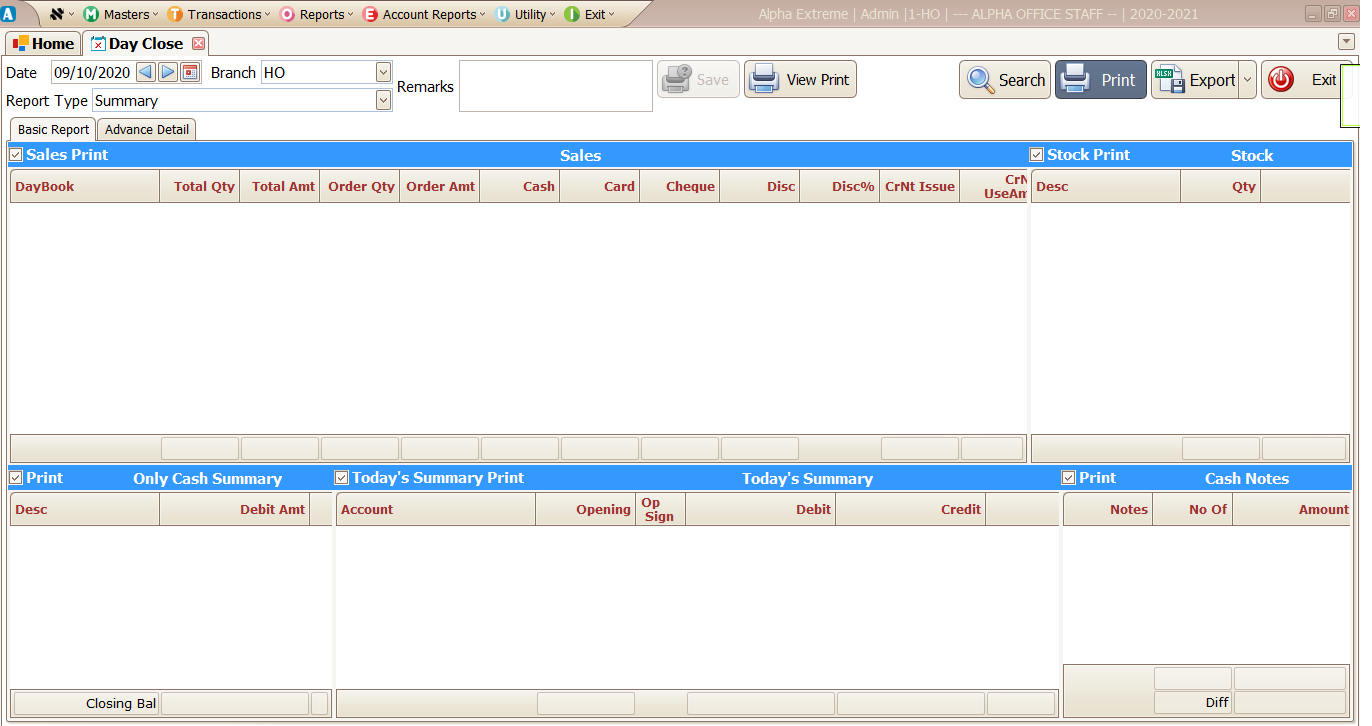1372x726 pixels.
Task: Switch to the Advance Detail tab
Action: pos(146,129)
